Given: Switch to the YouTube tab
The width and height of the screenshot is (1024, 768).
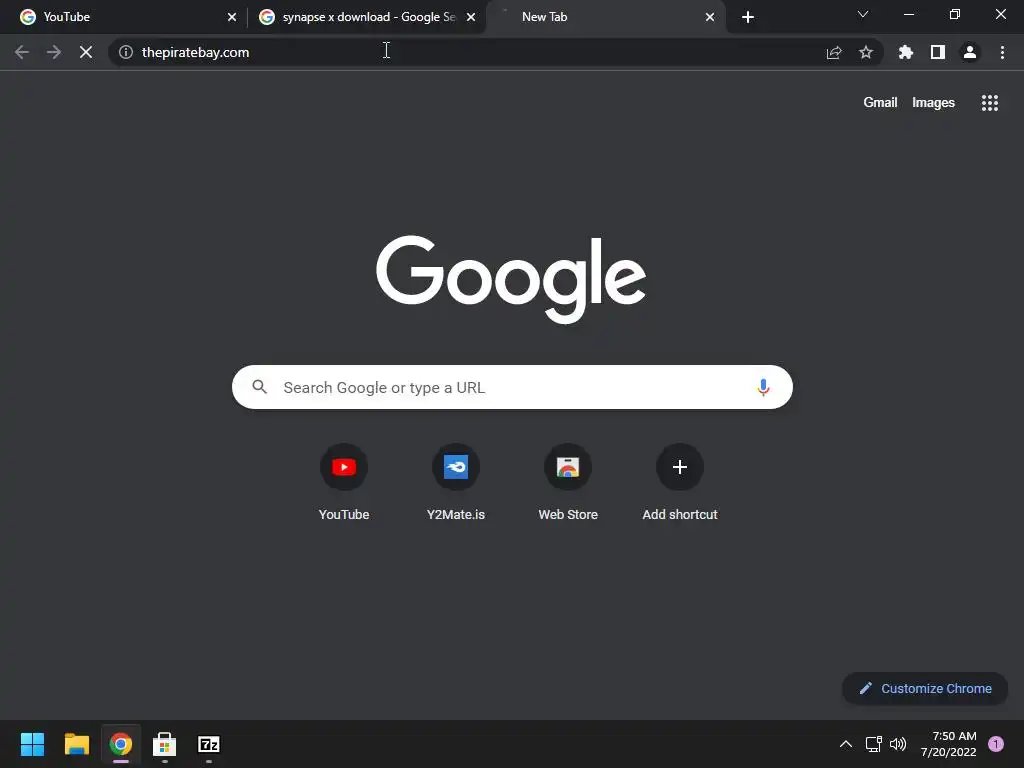Looking at the screenshot, I should 124,17.
